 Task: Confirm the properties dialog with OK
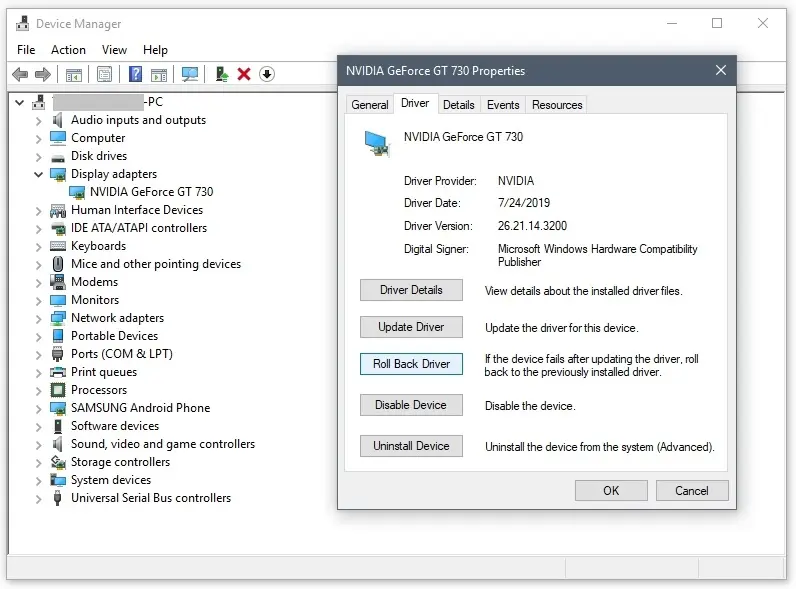pyautogui.click(x=611, y=490)
